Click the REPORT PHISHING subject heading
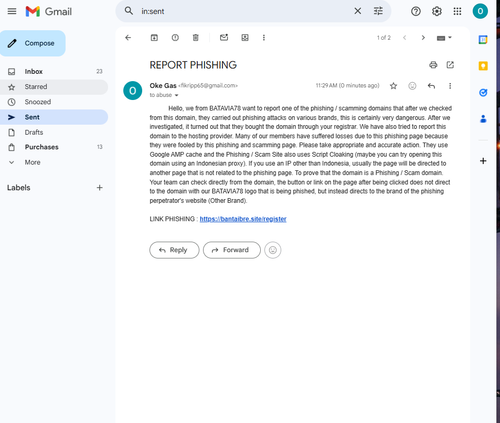The image size is (500, 423). coord(193,65)
